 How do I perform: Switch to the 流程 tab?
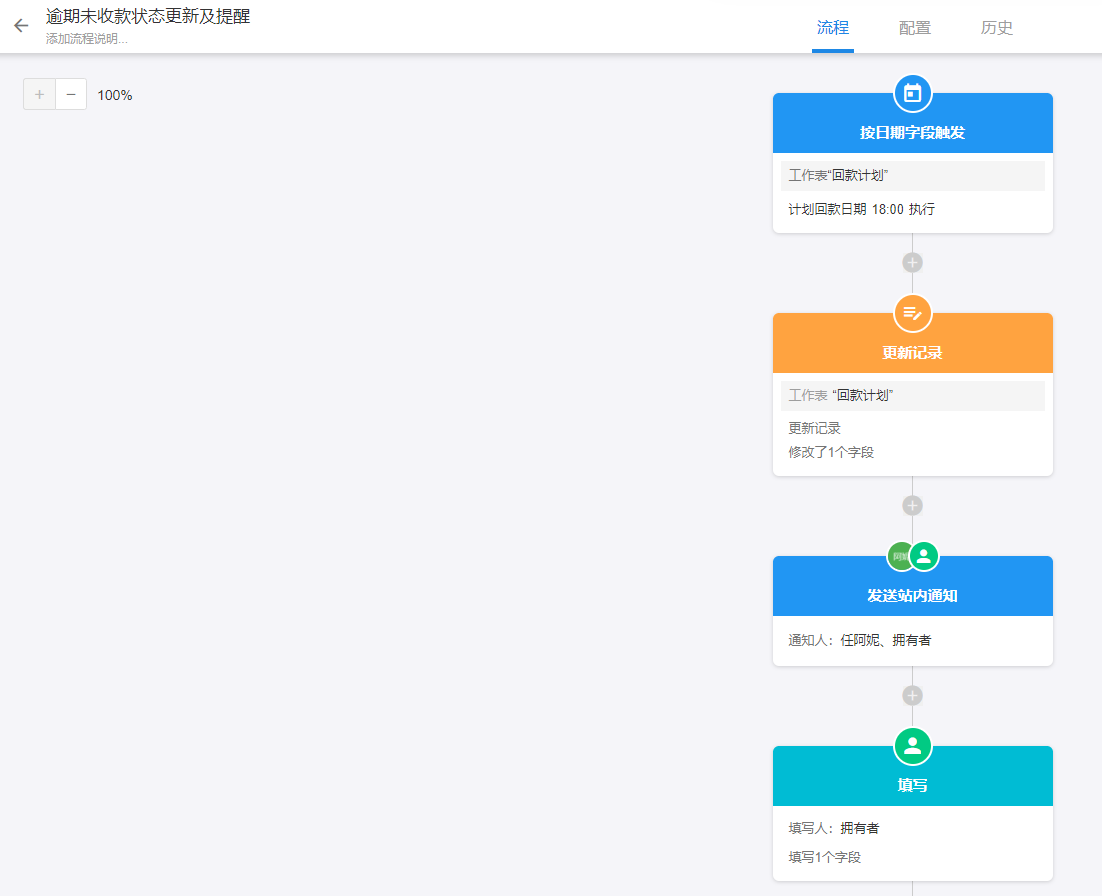[832, 28]
